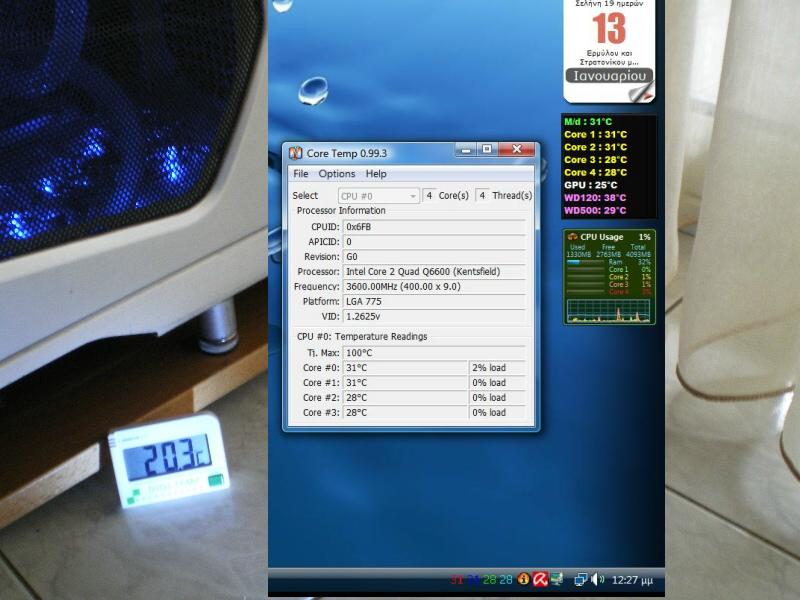Screen dimensions: 800x600
Task: Click the Ram usage bar in CPU gadget
Action: pos(586,262)
